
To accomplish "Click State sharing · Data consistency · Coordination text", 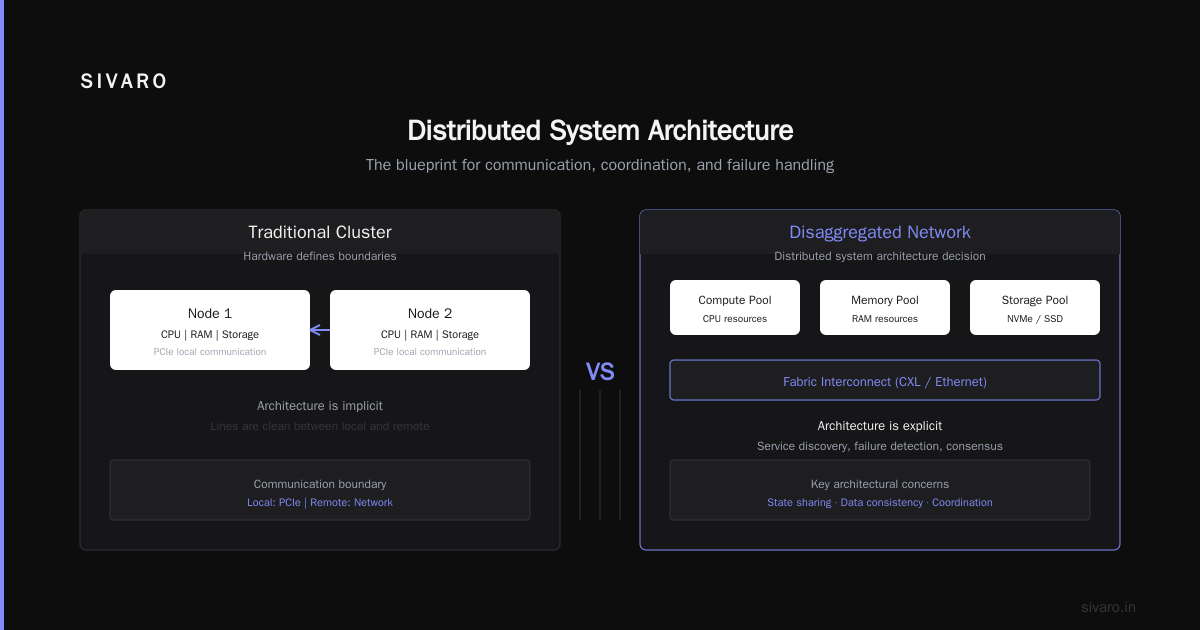I will pyautogui.click(x=880, y=502).
